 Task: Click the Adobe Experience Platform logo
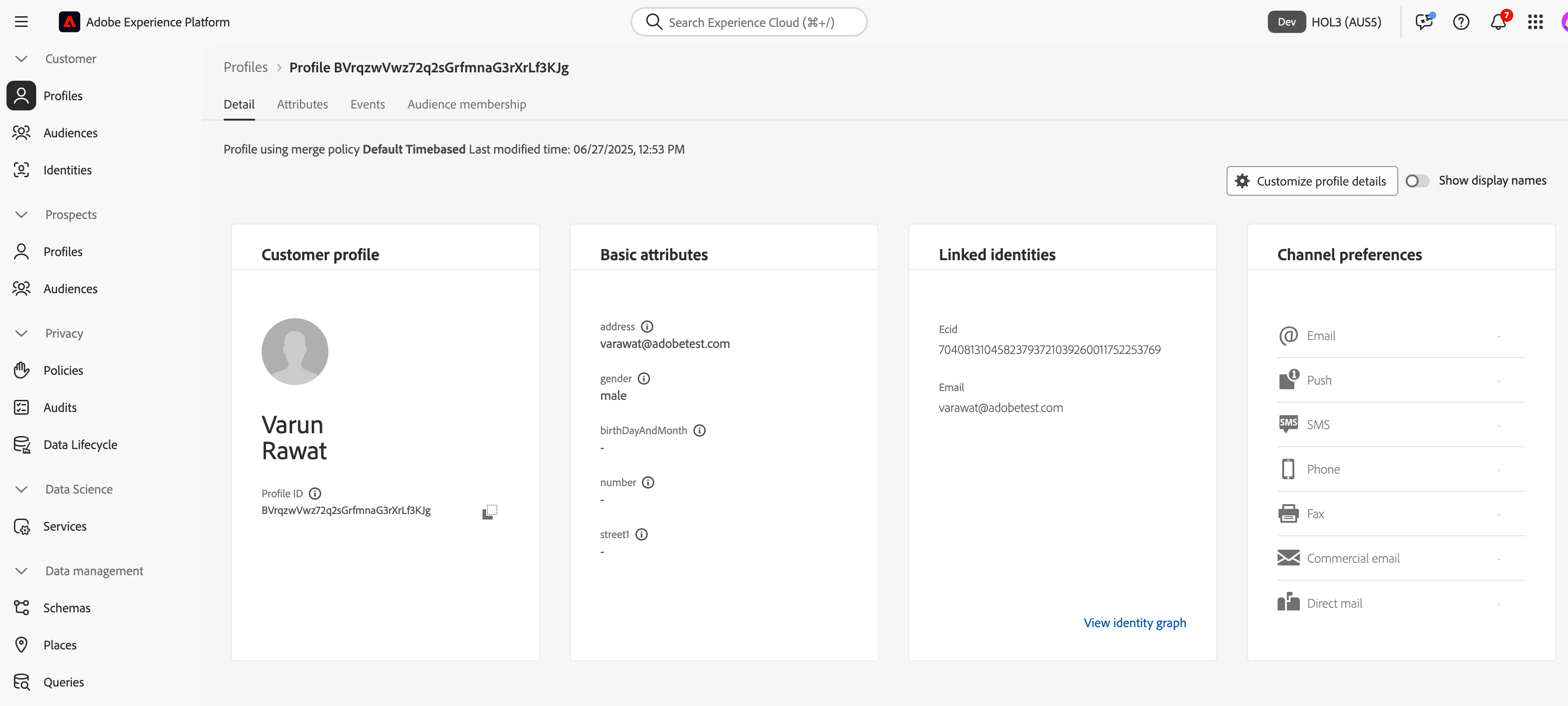(70, 22)
